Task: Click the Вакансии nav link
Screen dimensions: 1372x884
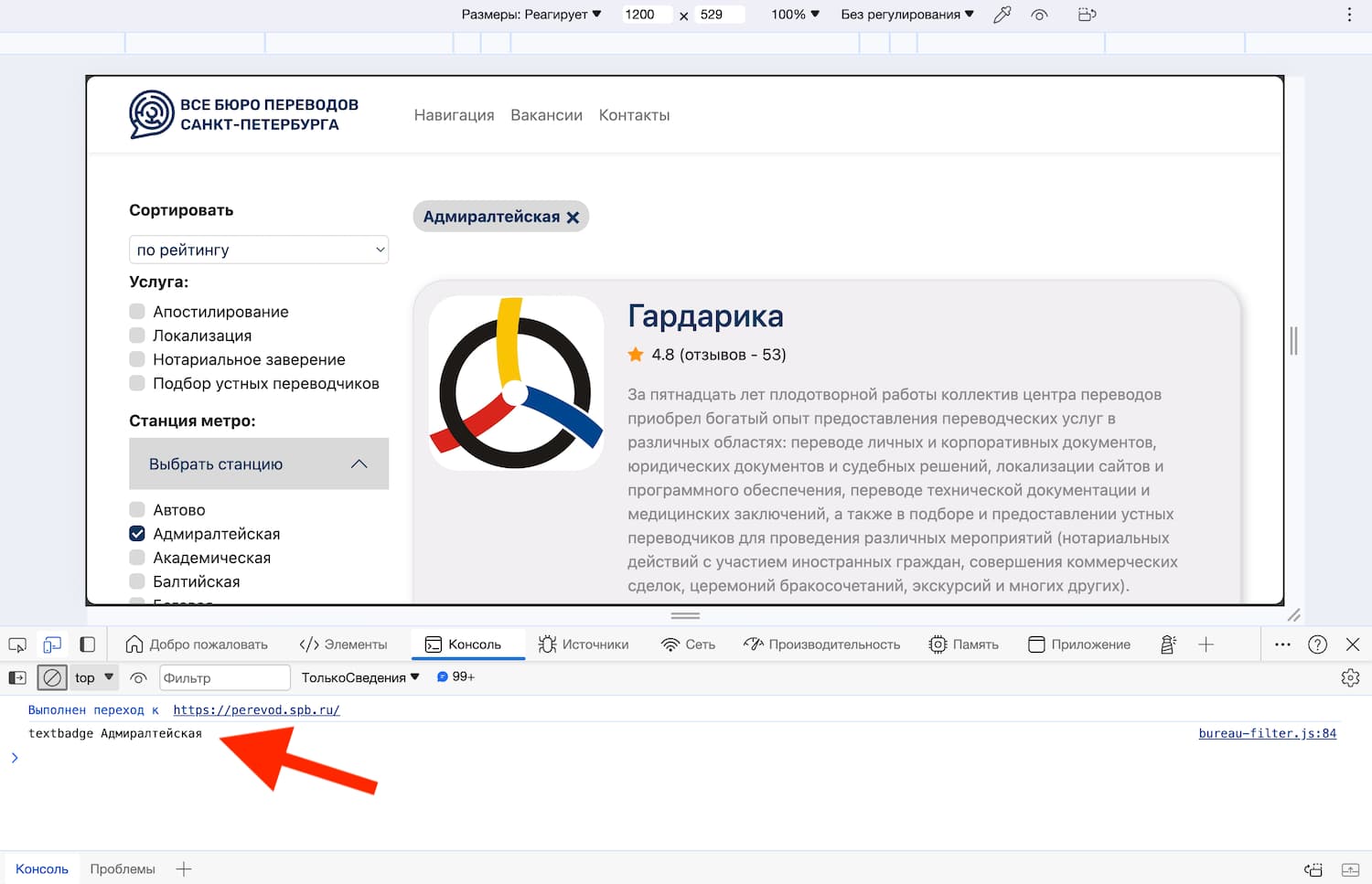Action: (x=546, y=115)
